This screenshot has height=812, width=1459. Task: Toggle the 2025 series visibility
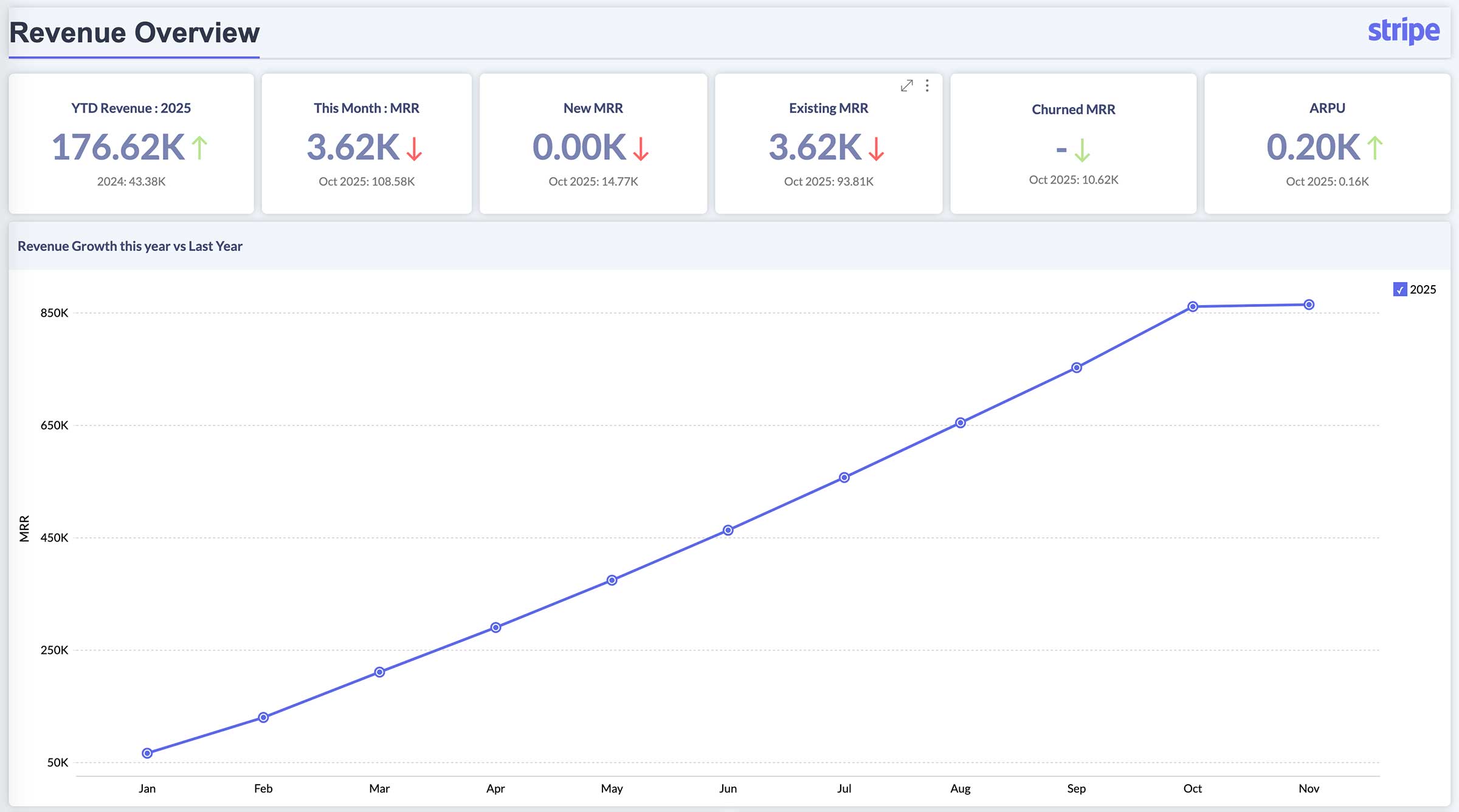coord(1402,289)
